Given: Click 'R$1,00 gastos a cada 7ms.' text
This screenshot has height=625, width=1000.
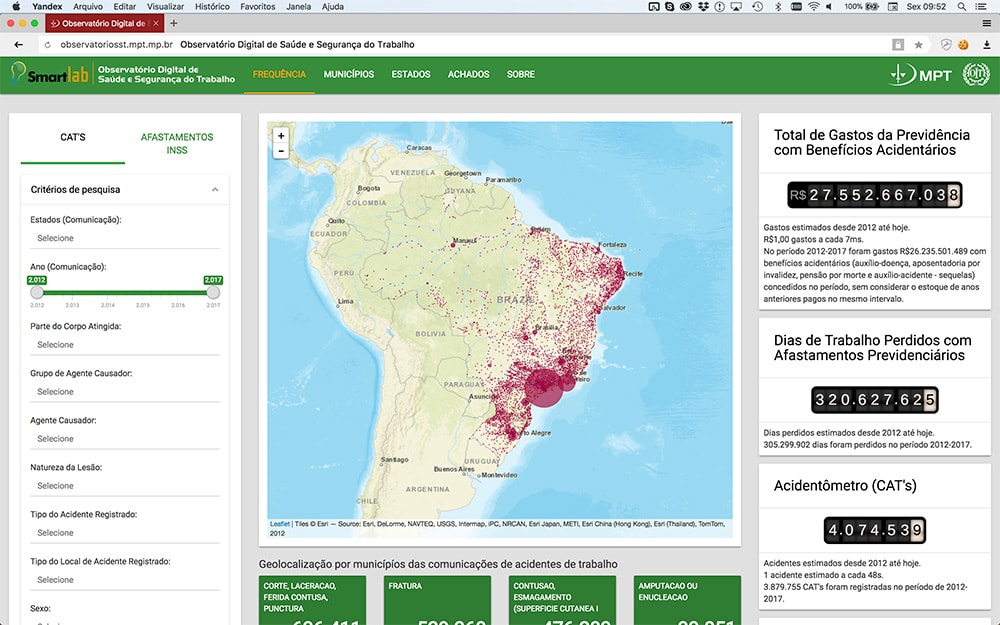Looking at the screenshot, I should point(813,239).
